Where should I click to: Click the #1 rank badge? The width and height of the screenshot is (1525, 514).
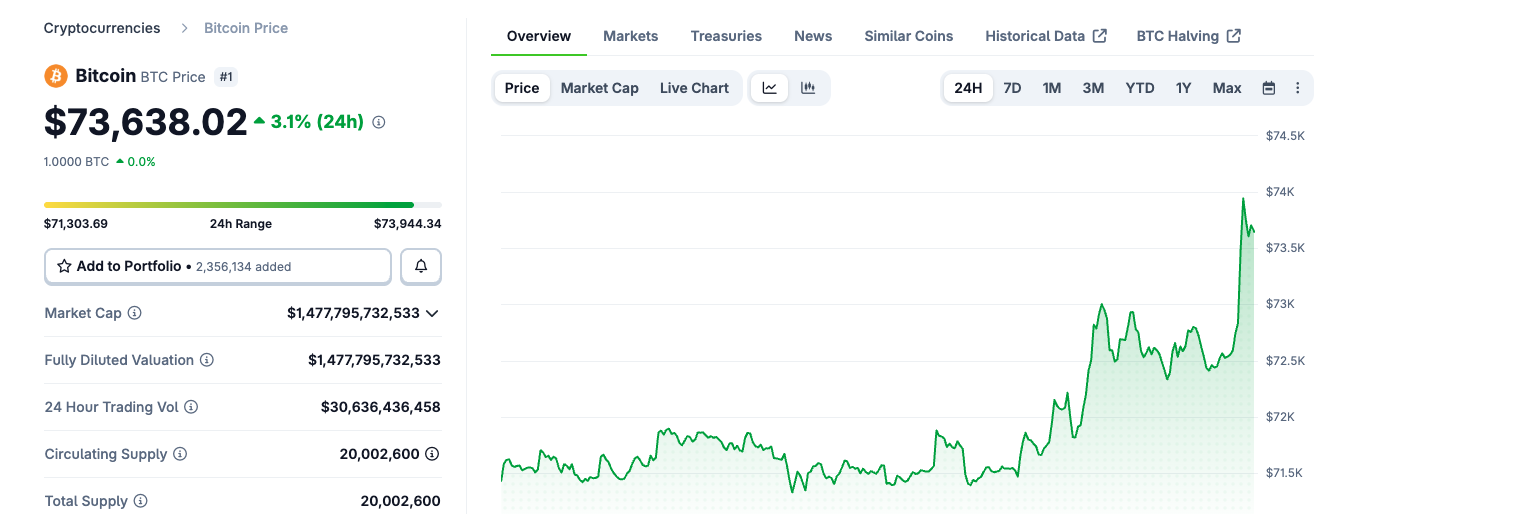tap(227, 77)
